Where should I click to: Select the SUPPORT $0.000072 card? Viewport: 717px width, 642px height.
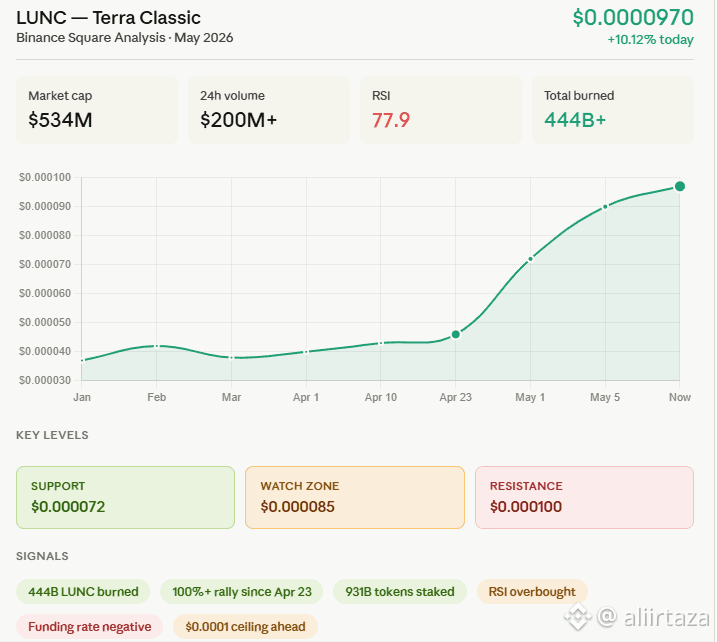point(125,498)
